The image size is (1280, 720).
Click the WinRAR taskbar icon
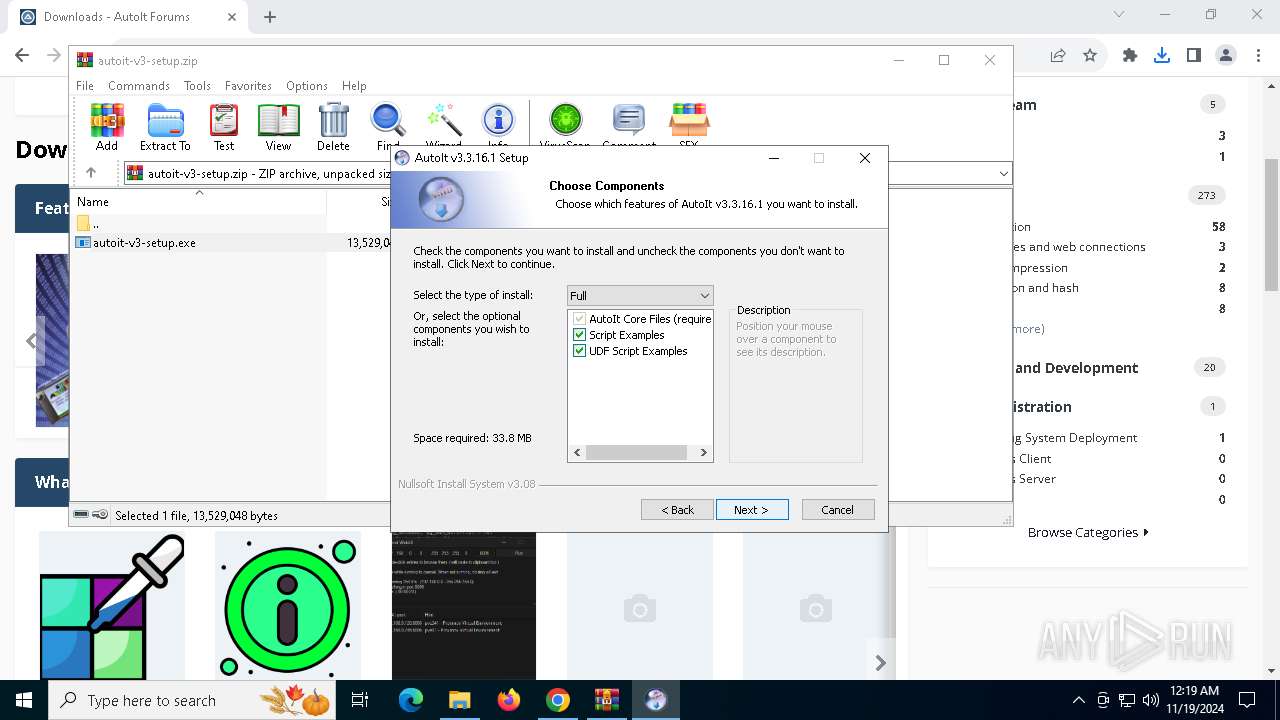pyautogui.click(x=606, y=700)
